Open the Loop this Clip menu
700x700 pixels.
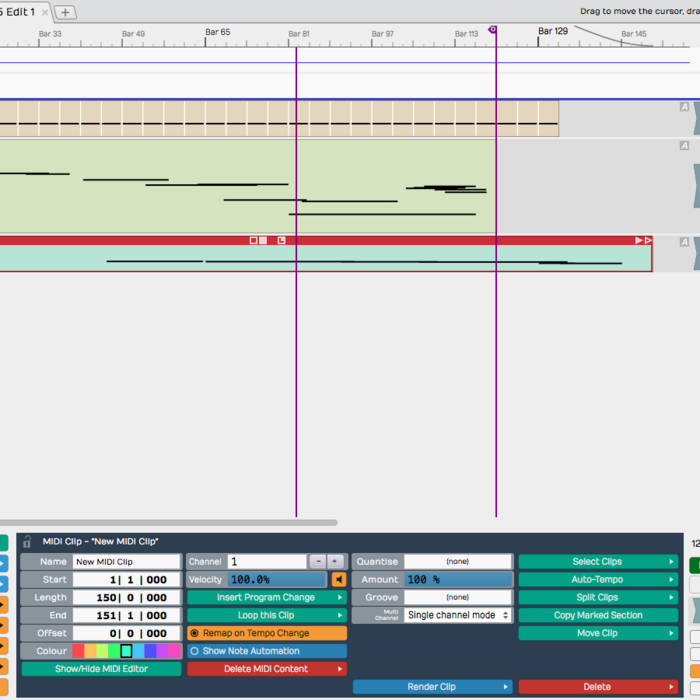(x=266, y=616)
